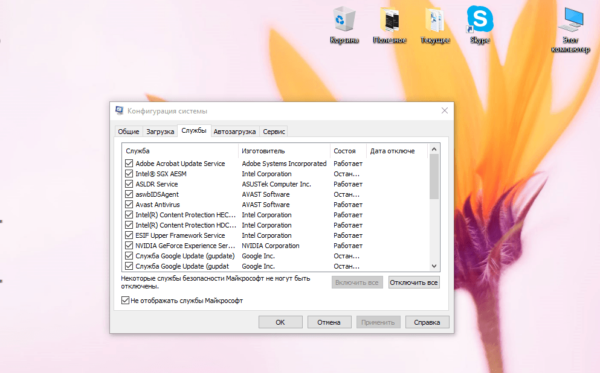Click Работает status in ASLDR Service row
The image size is (600, 373).
coord(348,184)
